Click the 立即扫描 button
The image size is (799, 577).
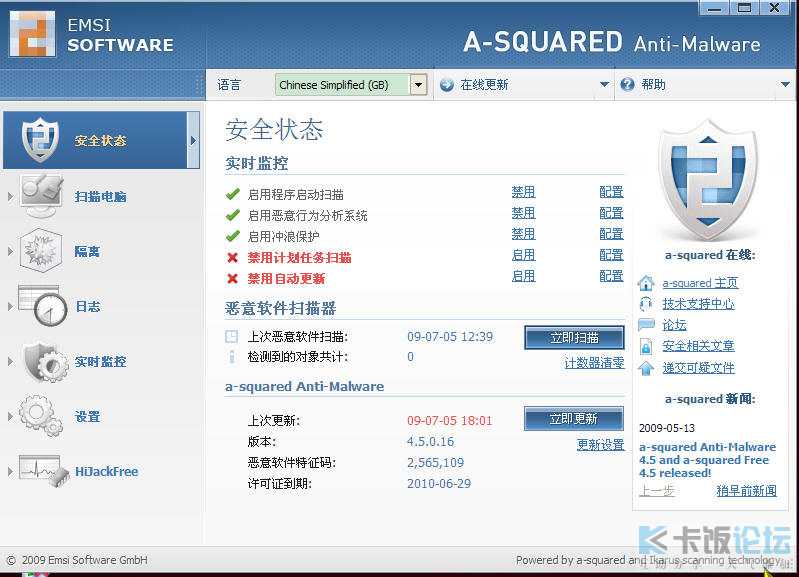[574, 338]
